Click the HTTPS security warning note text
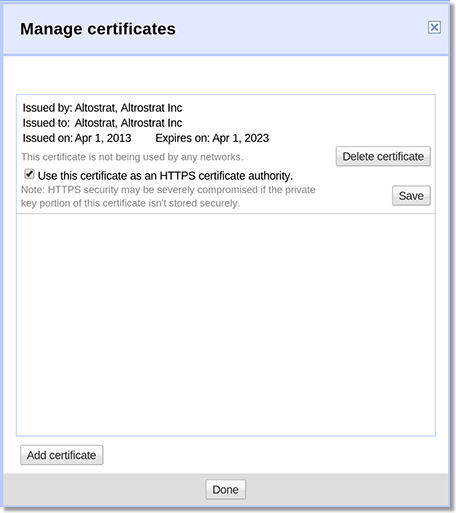Viewport: 456px width, 513px height. click(168, 196)
